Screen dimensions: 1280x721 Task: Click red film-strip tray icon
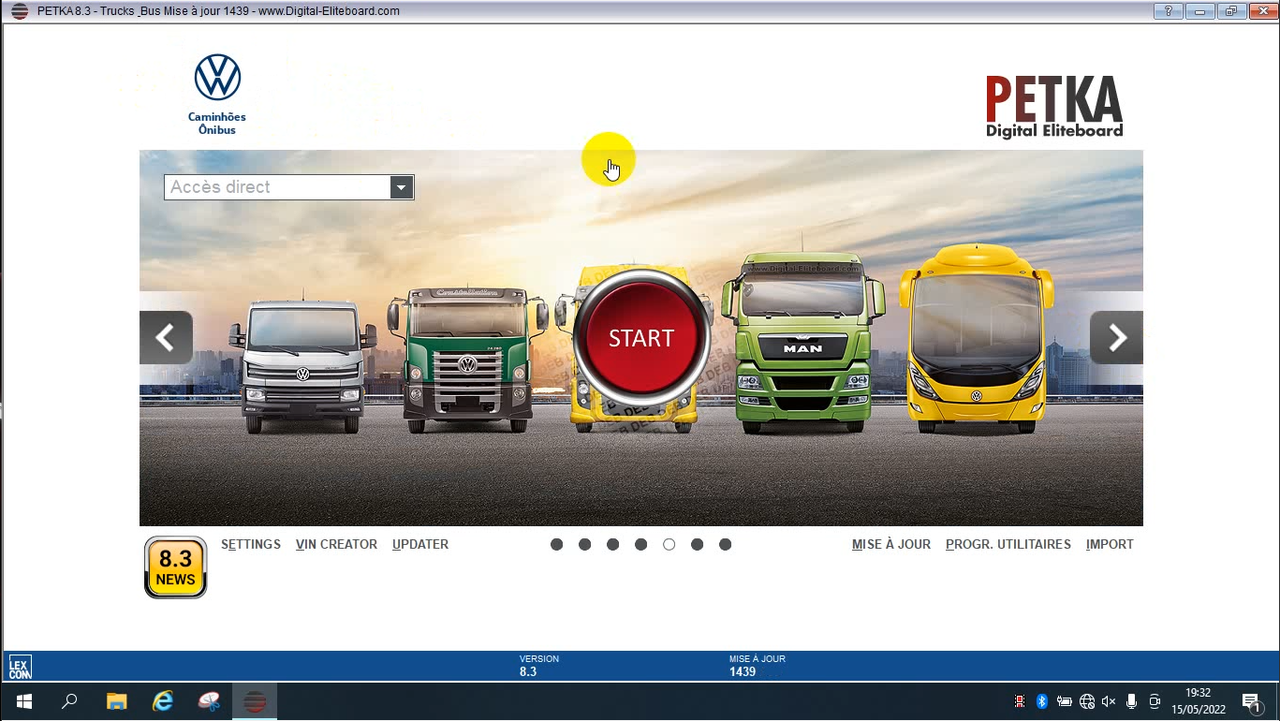(1020, 702)
